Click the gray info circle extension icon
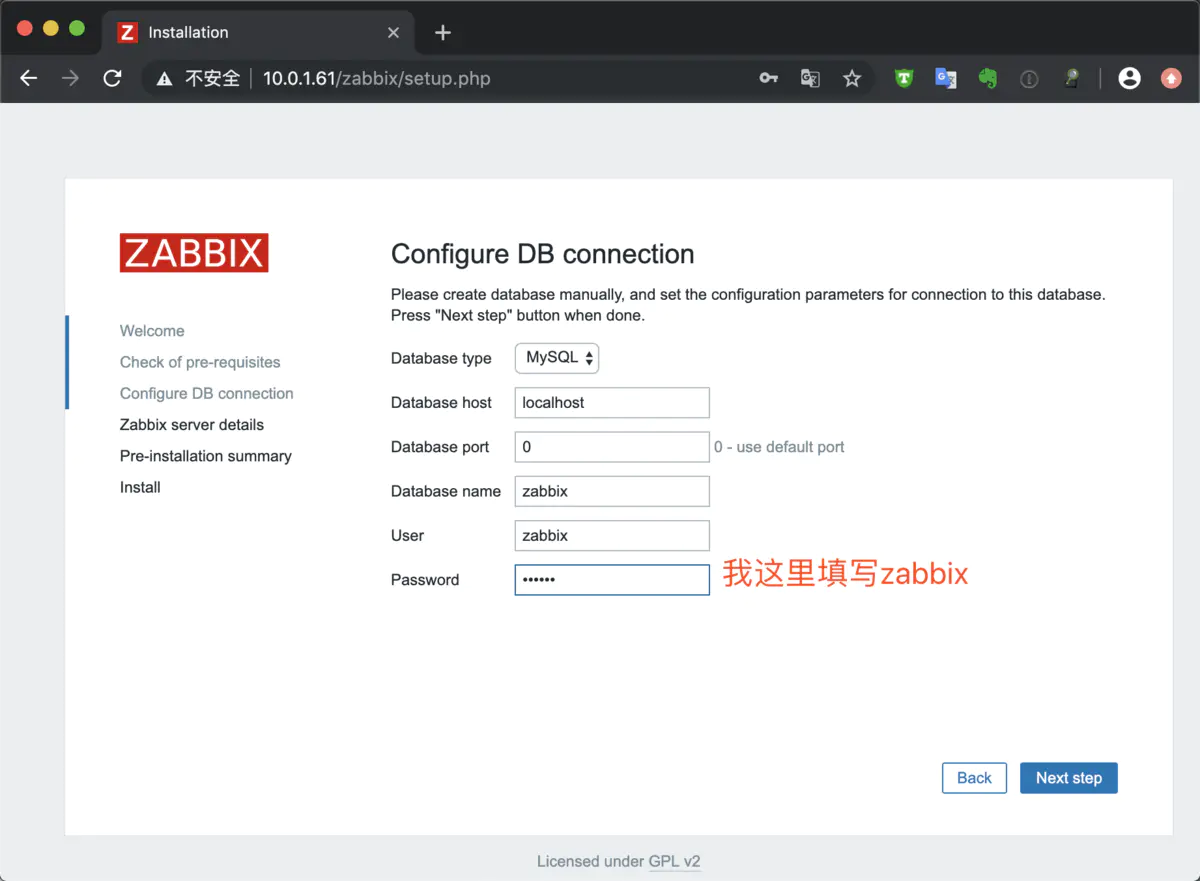The width and height of the screenshot is (1200, 881). click(x=1029, y=78)
